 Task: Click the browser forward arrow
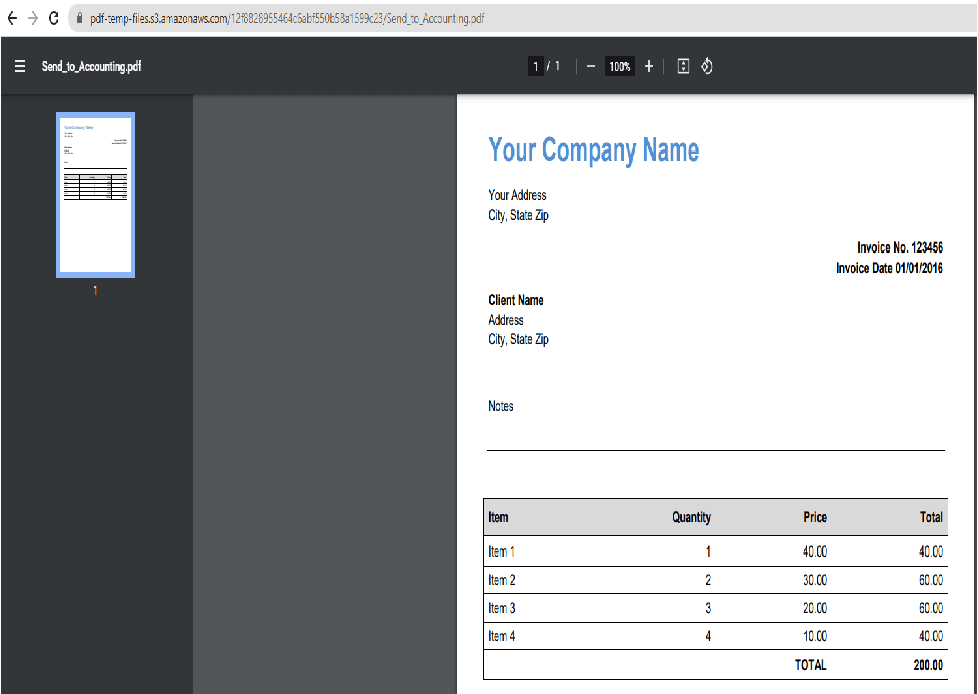pyautogui.click(x=33, y=19)
